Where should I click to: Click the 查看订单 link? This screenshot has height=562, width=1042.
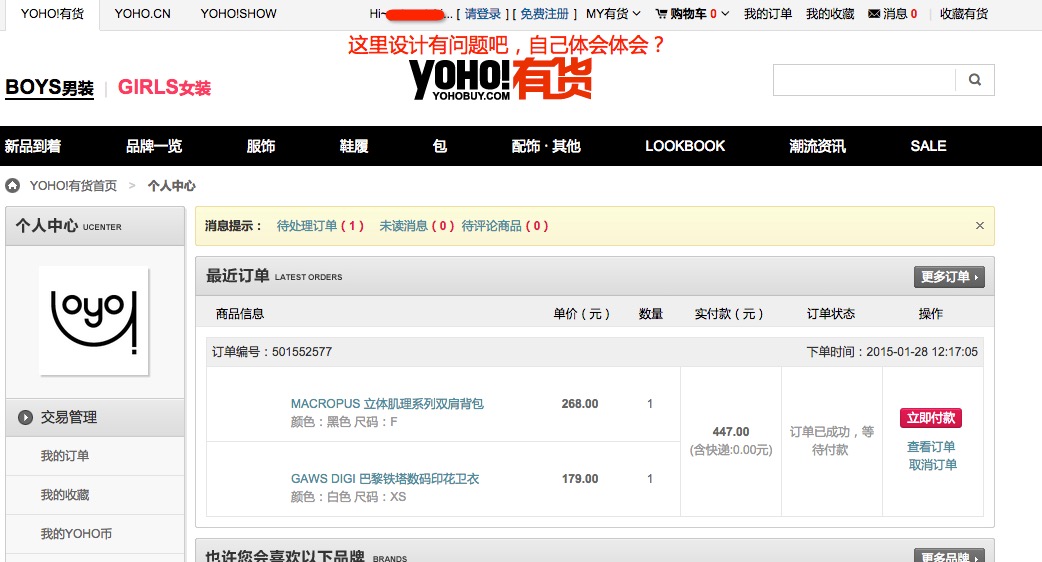click(931, 446)
